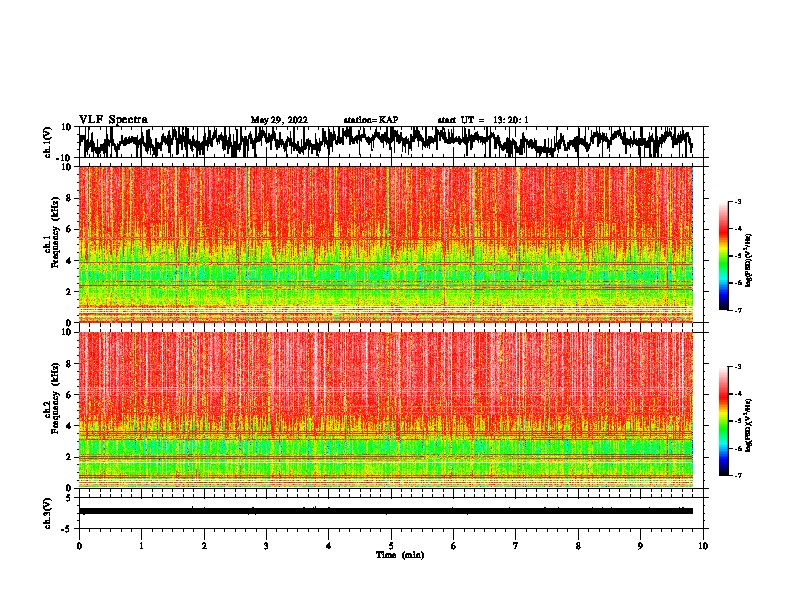Click the ch.1 spectrogram plot area

pos(386,244)
